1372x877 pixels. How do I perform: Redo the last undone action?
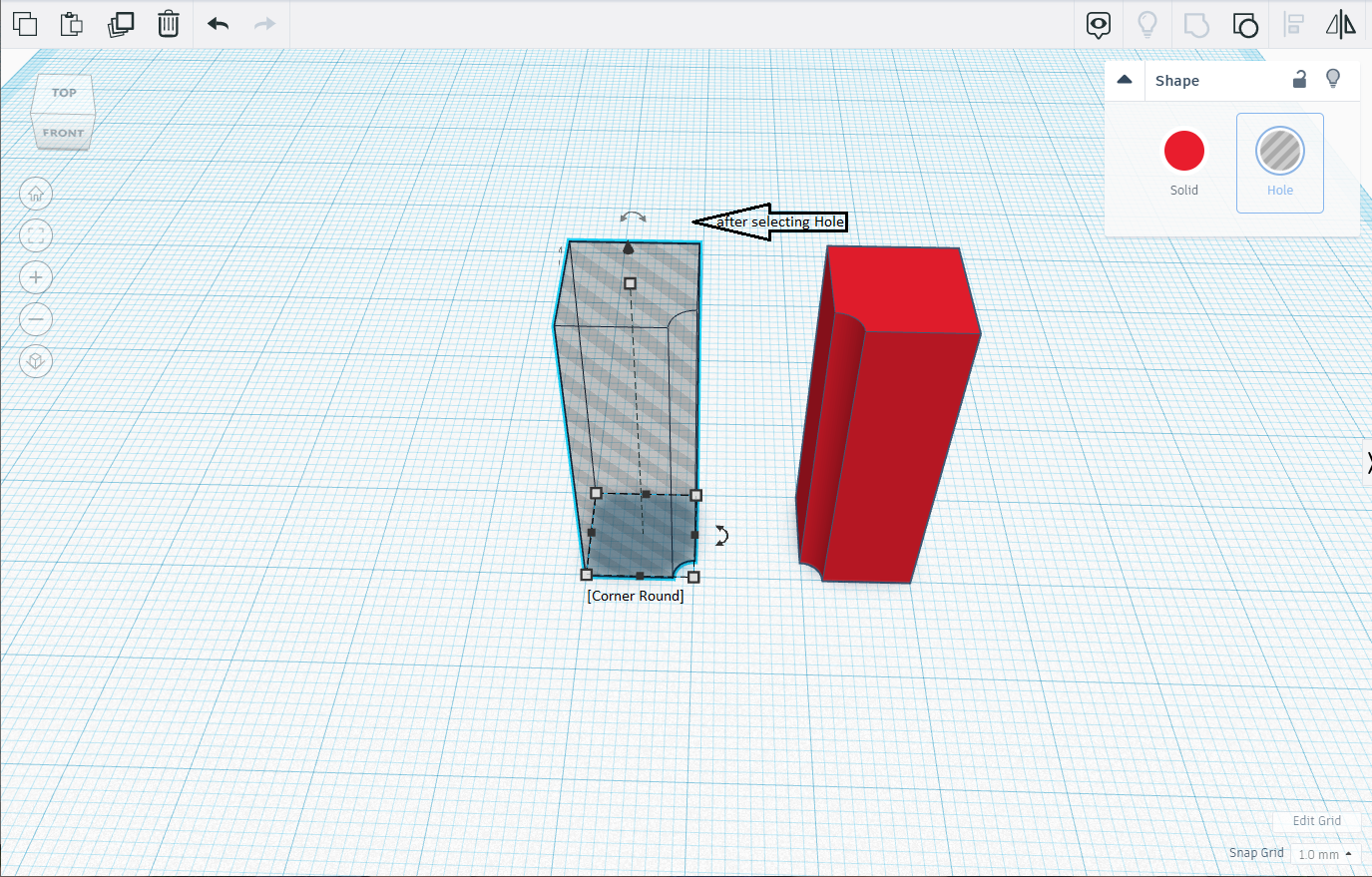click(x=264, y=23)
